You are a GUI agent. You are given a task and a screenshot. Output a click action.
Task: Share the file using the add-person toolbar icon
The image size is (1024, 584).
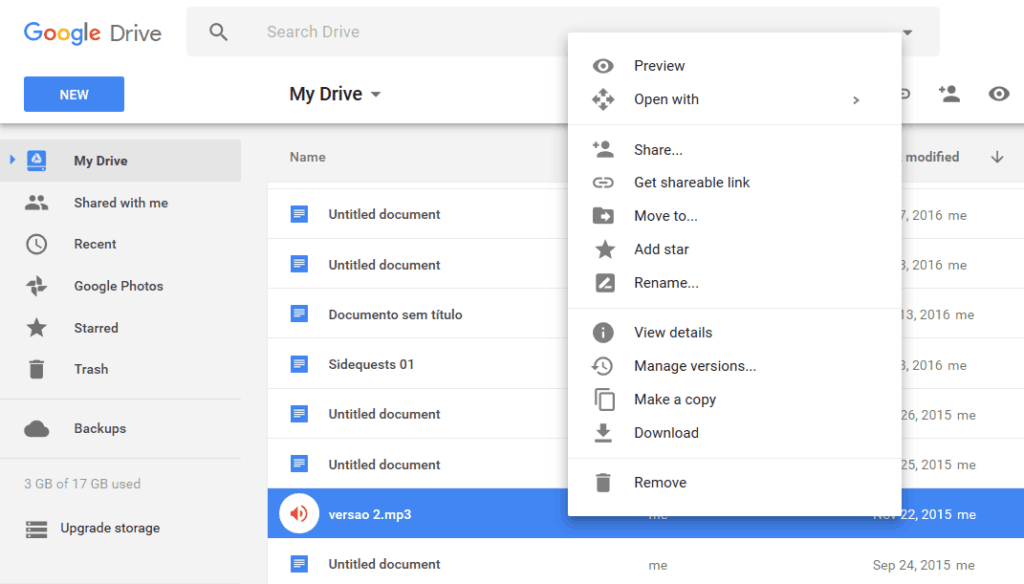coord(949,93)
